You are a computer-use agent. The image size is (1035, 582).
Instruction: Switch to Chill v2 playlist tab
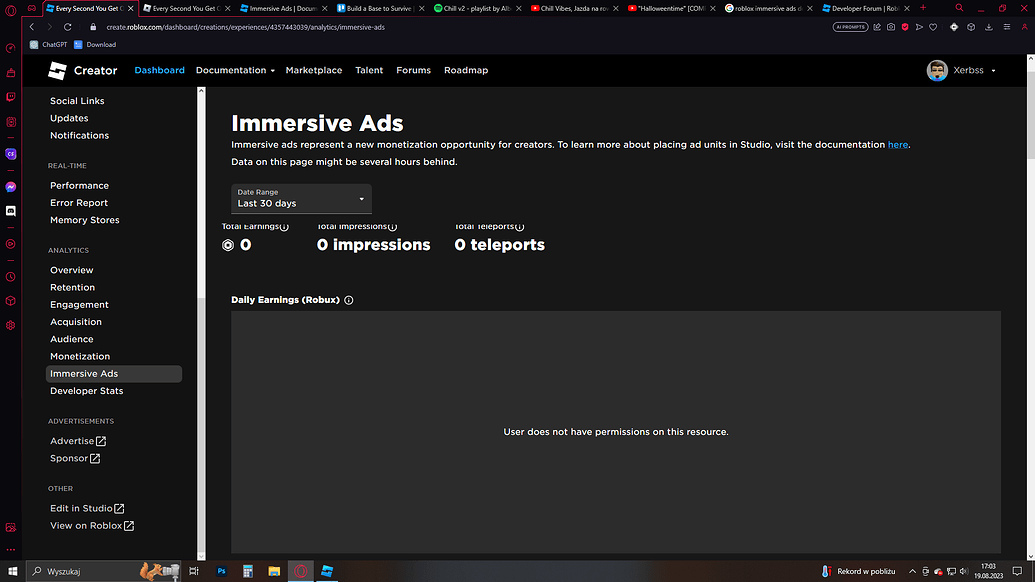[x=477, y=9]
